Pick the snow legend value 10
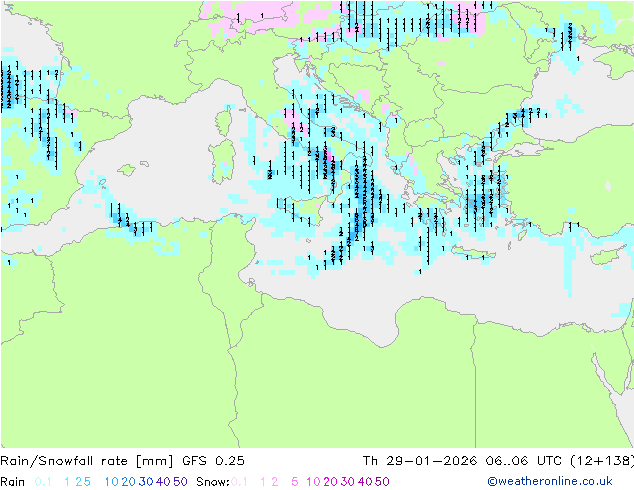The height and width of the screenshot is (490, 634). [313, 482]
